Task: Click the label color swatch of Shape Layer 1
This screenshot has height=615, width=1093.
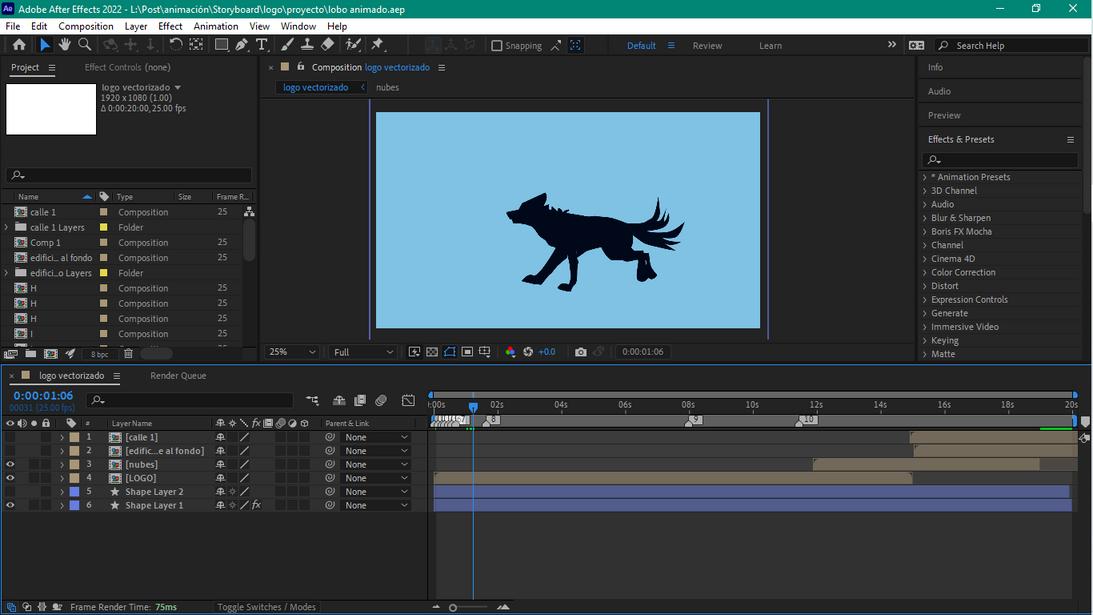Action: point(74,506)
